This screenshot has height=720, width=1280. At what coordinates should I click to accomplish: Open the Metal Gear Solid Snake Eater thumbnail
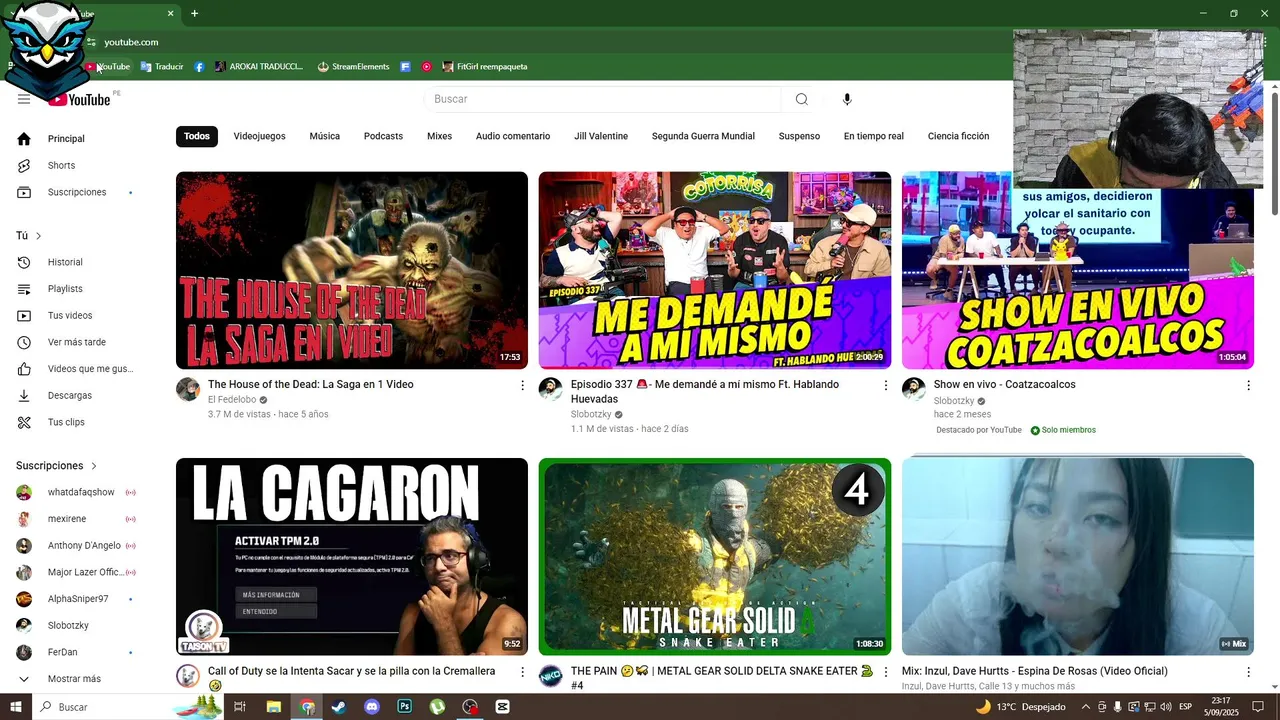pos(715,557)
